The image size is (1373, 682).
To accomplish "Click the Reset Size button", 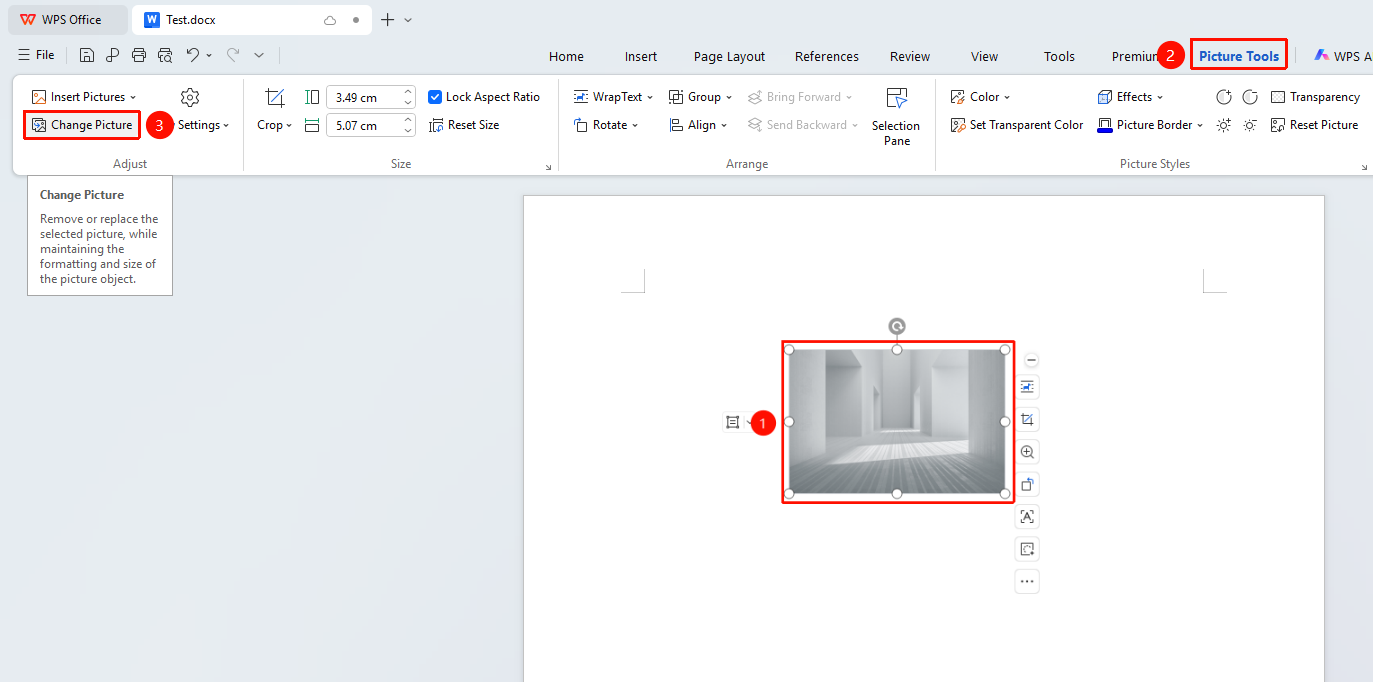I will 464,125.
